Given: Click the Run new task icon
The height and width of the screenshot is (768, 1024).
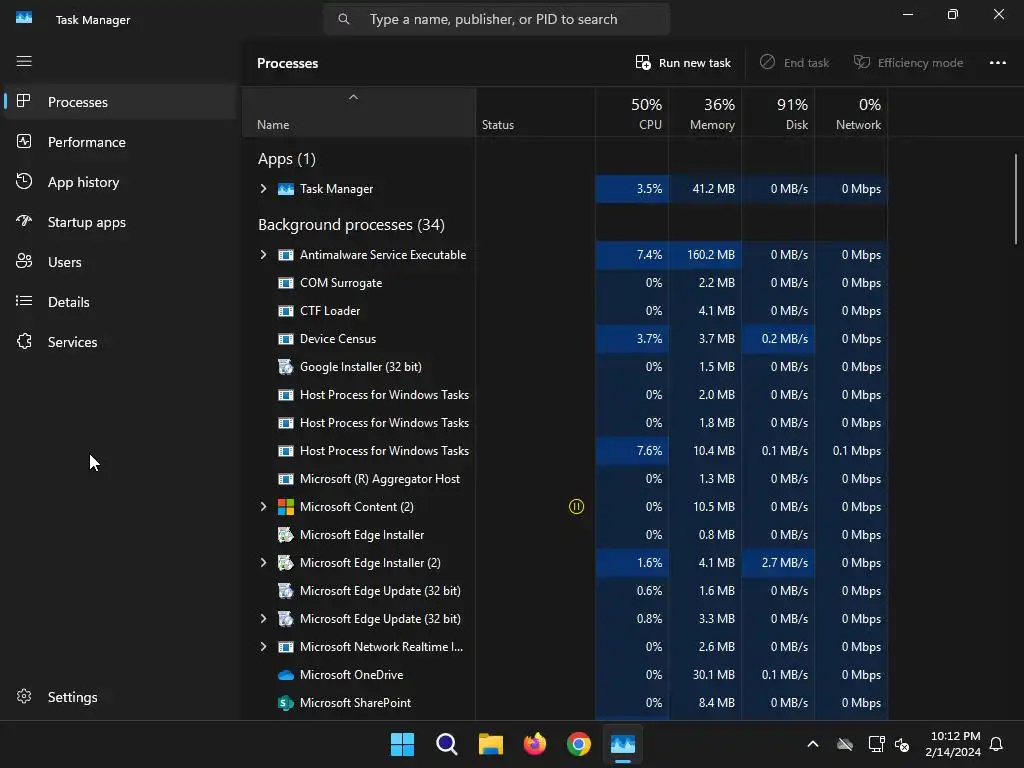Looking at the screenshot, I should [x=643, y=62].
